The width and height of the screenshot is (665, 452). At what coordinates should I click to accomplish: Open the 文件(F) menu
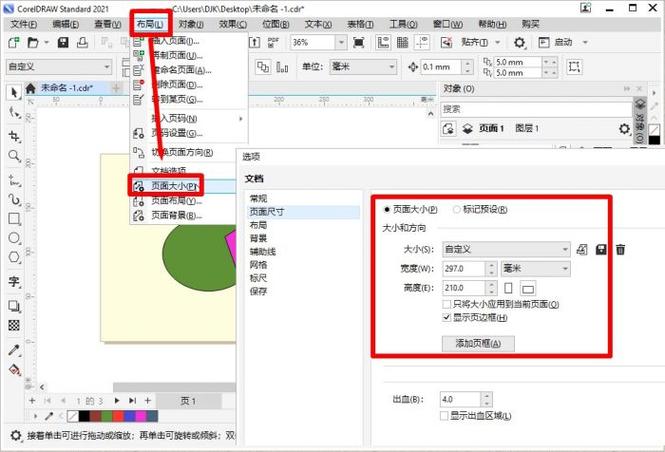pos(24,25)
